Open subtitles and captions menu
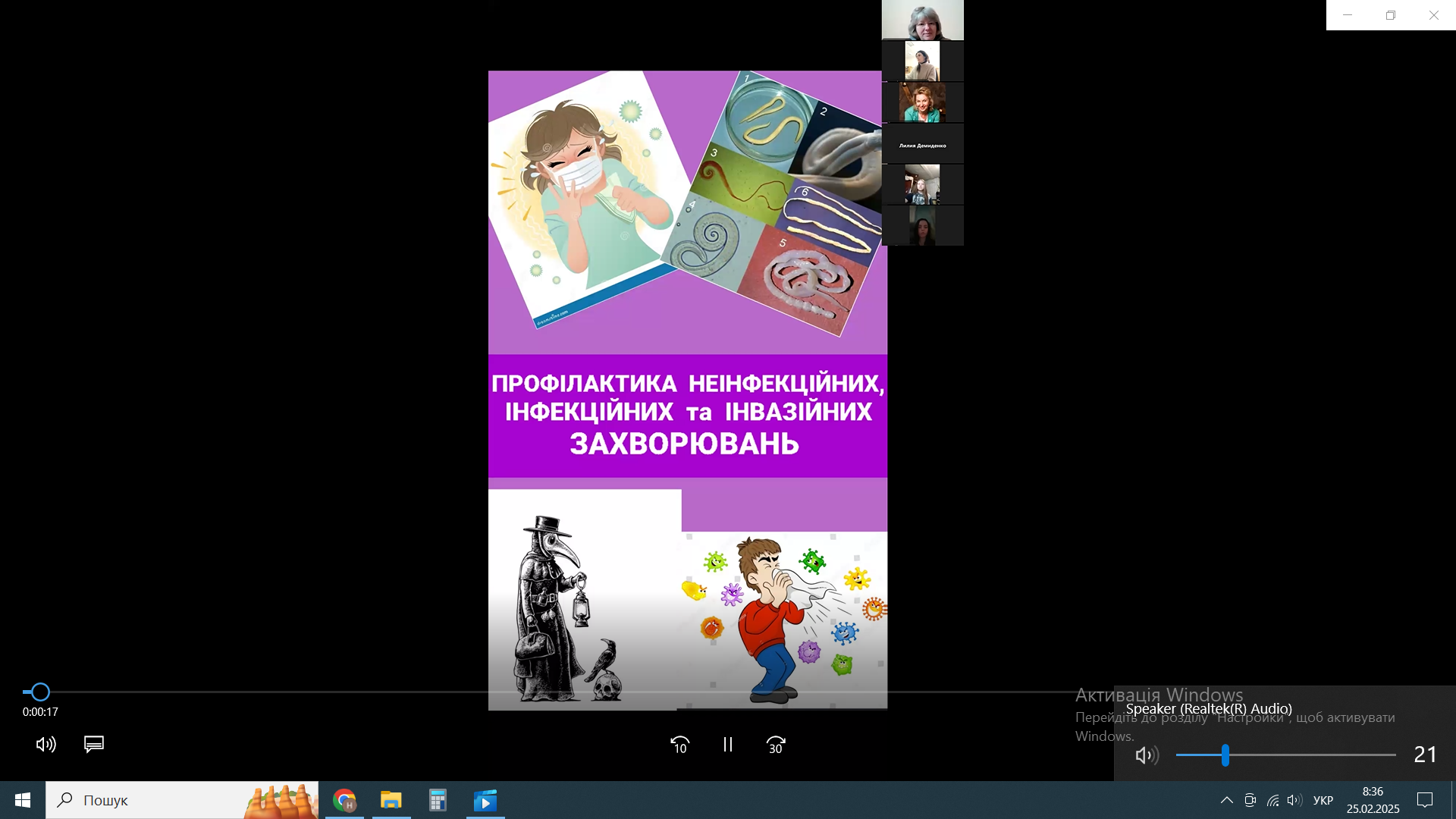The image size is (1456, 819). pyautogui.click(x=94, y=745)
